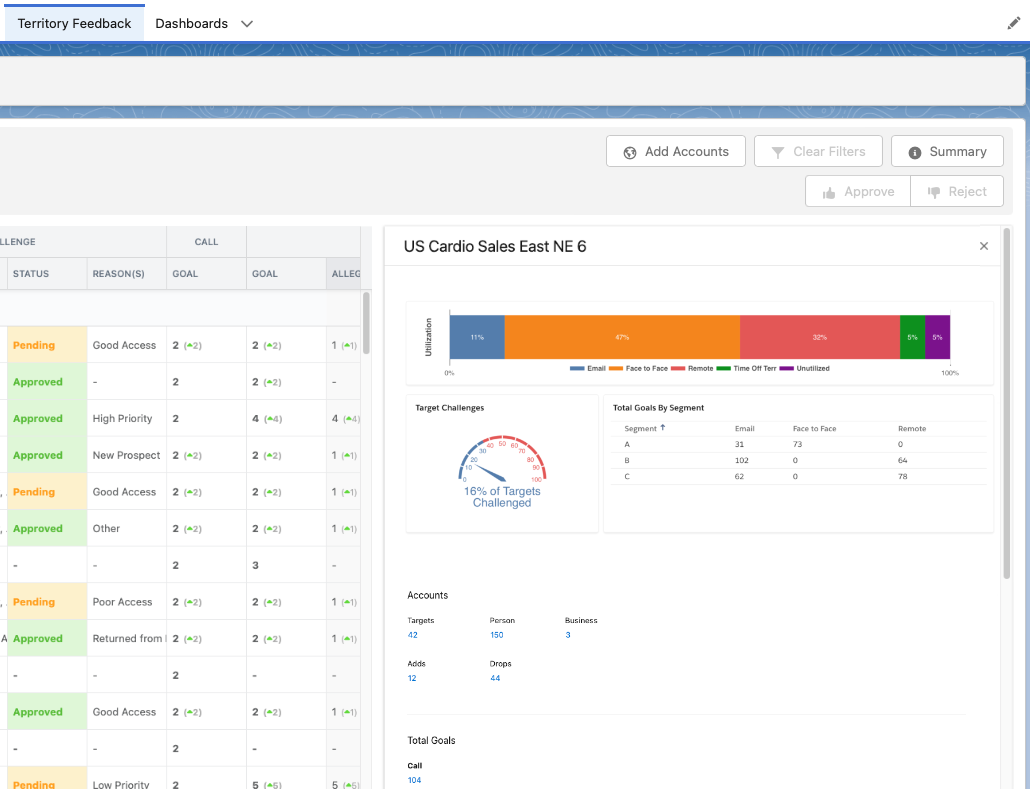1030x789 pixels.
Task: Open the Person count link 150
Action: [496, 635]
